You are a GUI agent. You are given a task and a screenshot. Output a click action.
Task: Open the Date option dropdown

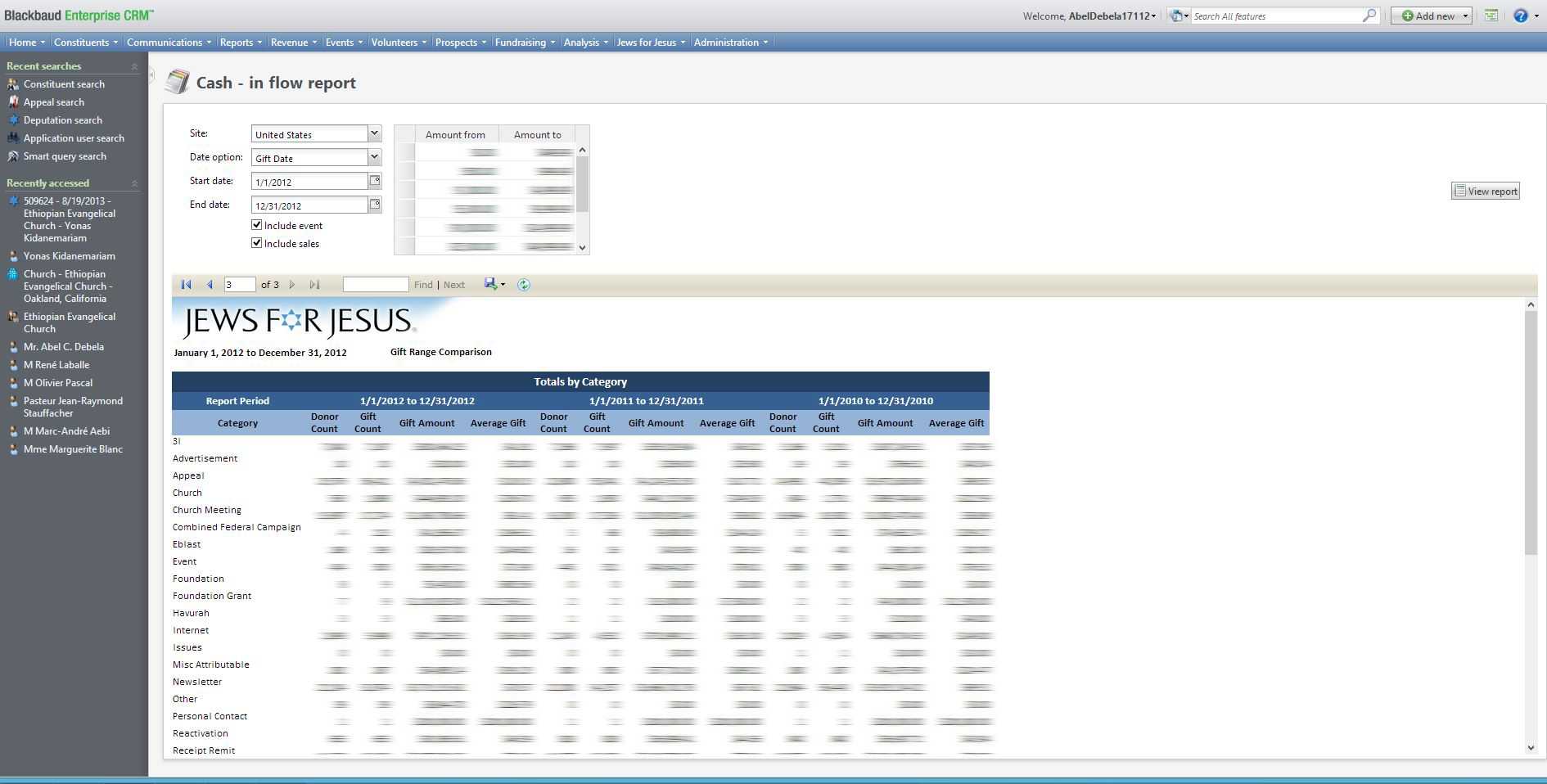(374, 157)
